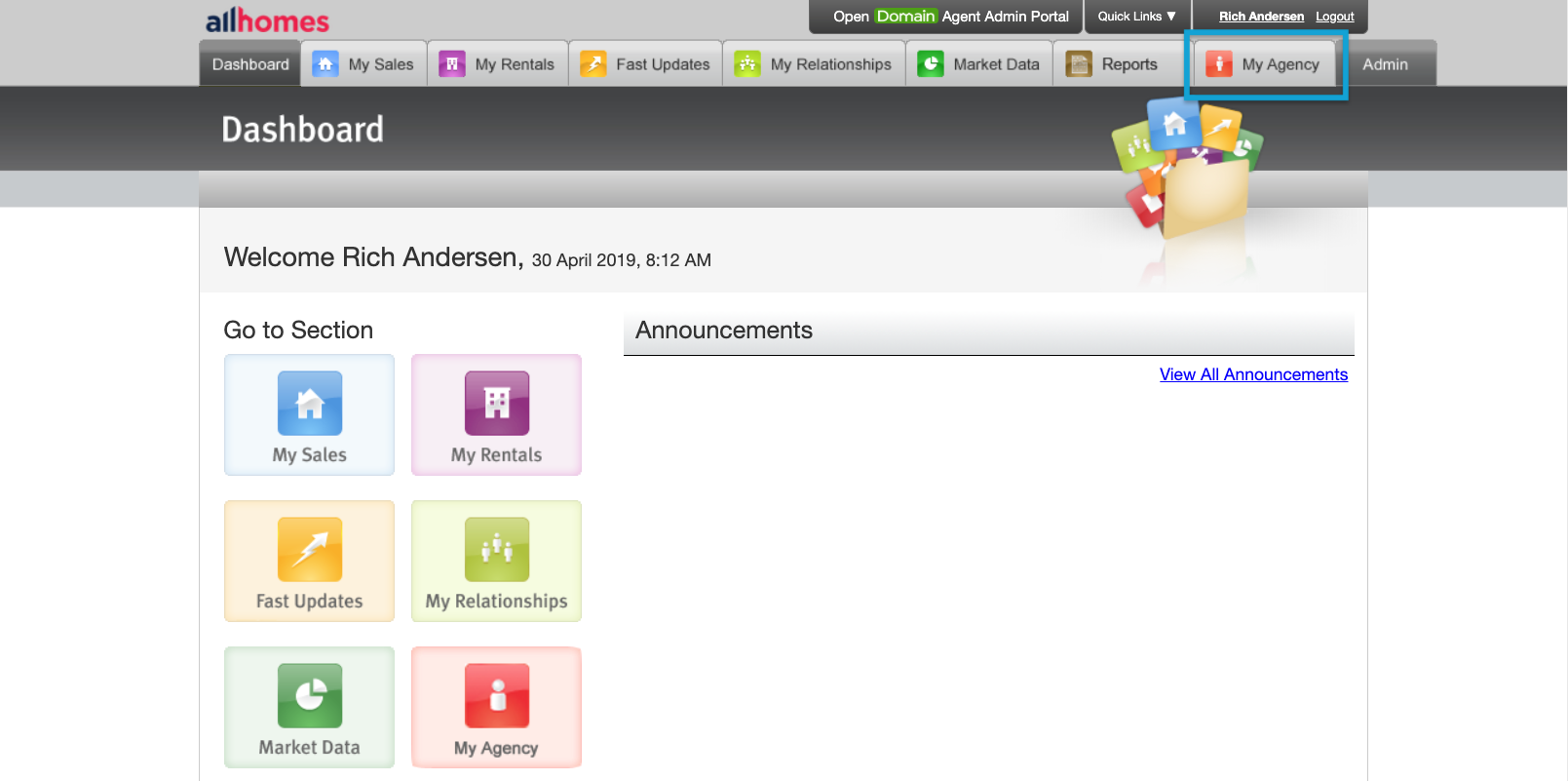Open the My Rentals tab
The image size is (1568, 781).
[x=498, y=64]
